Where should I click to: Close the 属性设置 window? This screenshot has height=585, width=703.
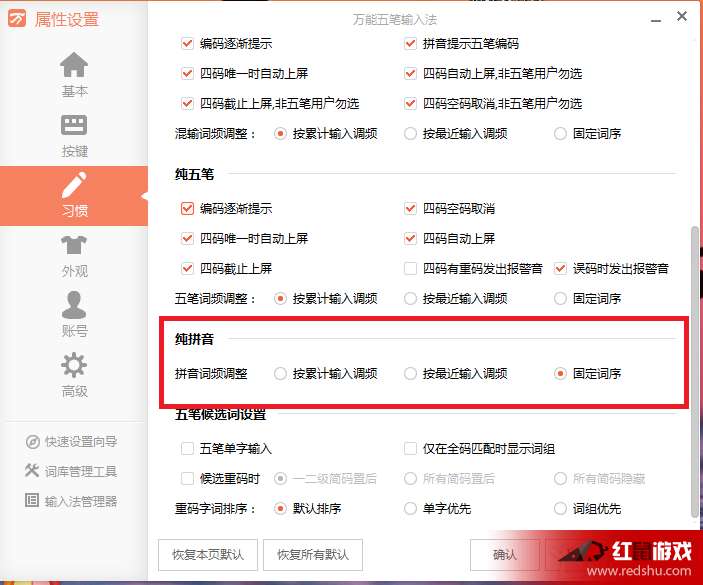[682, 16]
